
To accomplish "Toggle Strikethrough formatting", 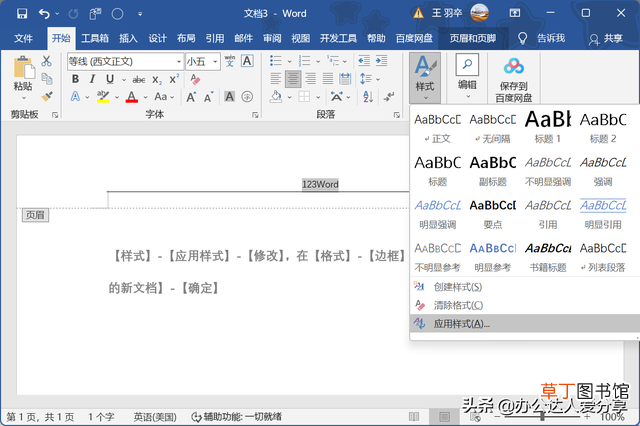I will point(139,79).
